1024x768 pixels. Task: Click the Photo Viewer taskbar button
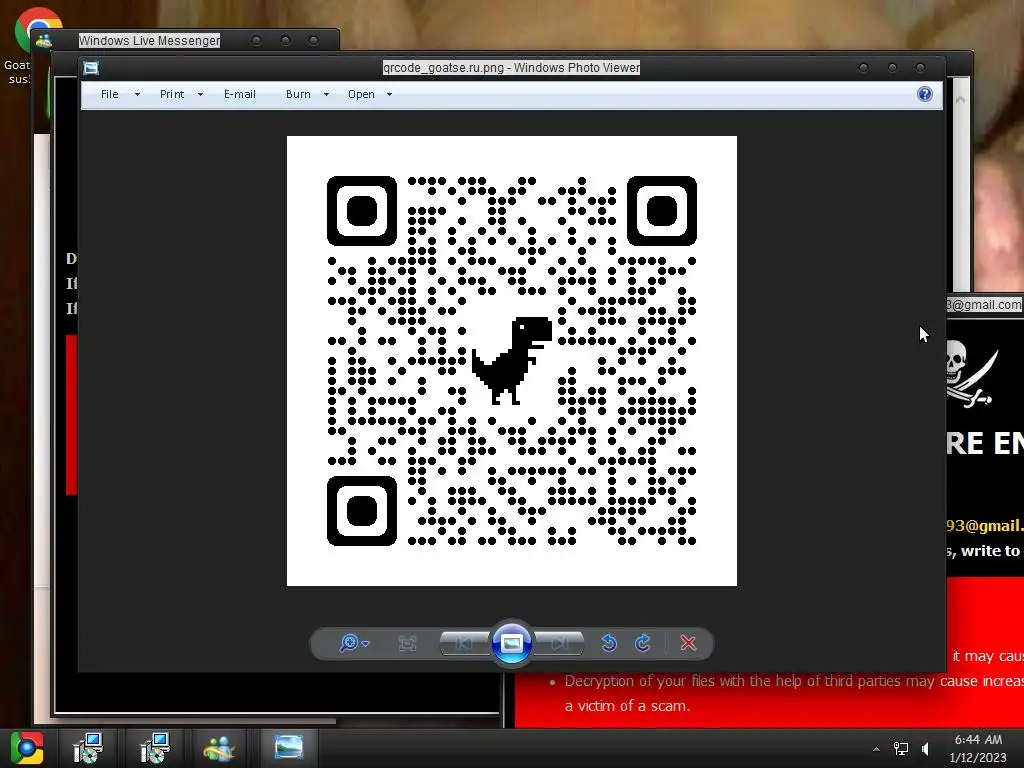[288, 747]
